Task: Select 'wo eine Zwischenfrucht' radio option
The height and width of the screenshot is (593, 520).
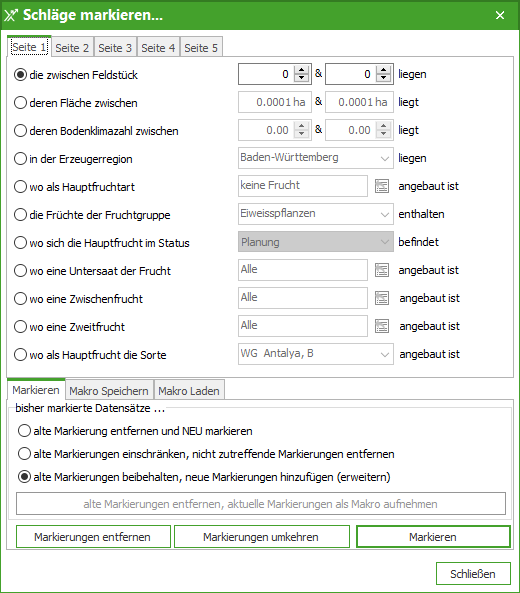Action: 20,298
